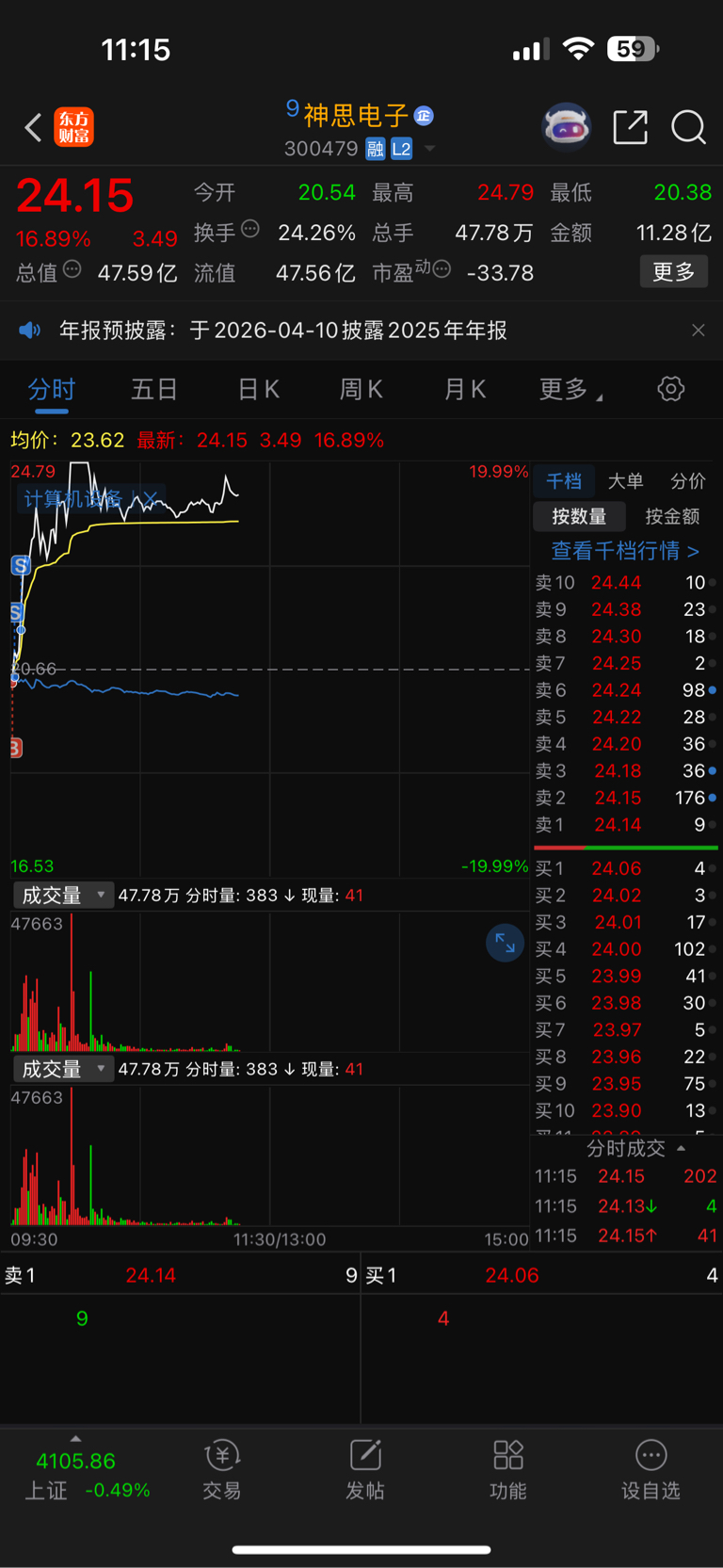Tap the back arrow icon
723x1568 pixels.
pyautogui.click(x=33, y=127)
